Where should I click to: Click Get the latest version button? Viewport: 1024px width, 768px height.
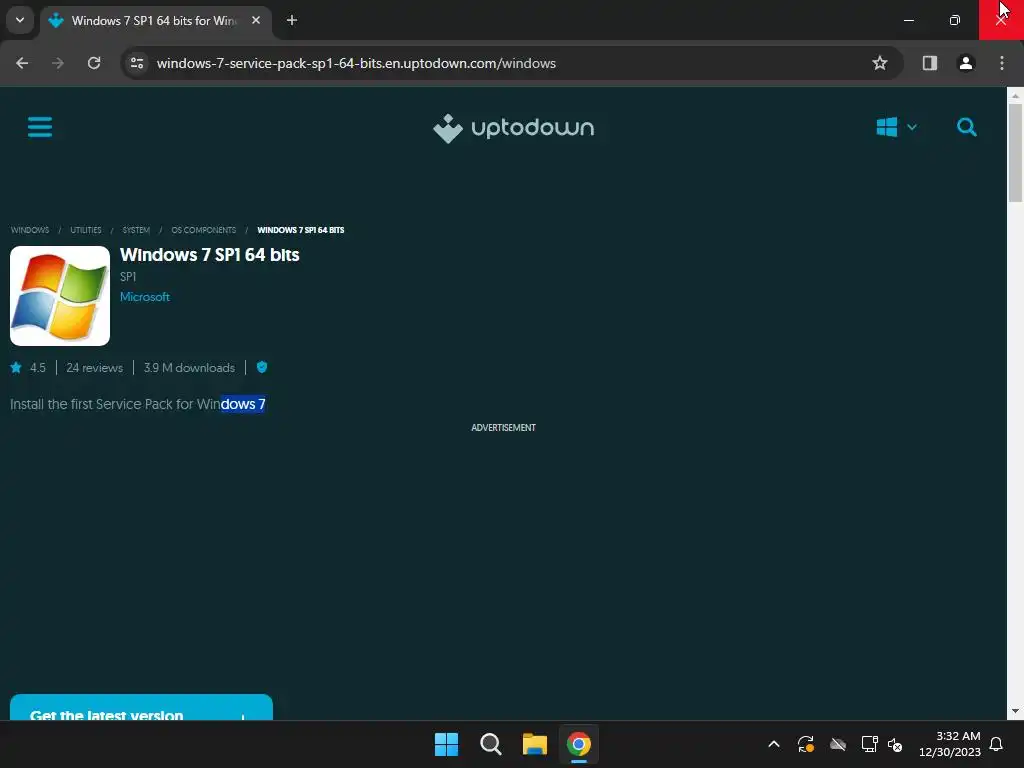[x=141, y=708]
